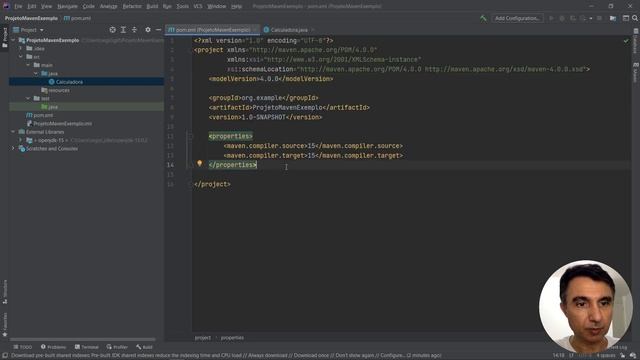Open the Window menu
The height and width of the screenshot is (360, 640).
216,7
